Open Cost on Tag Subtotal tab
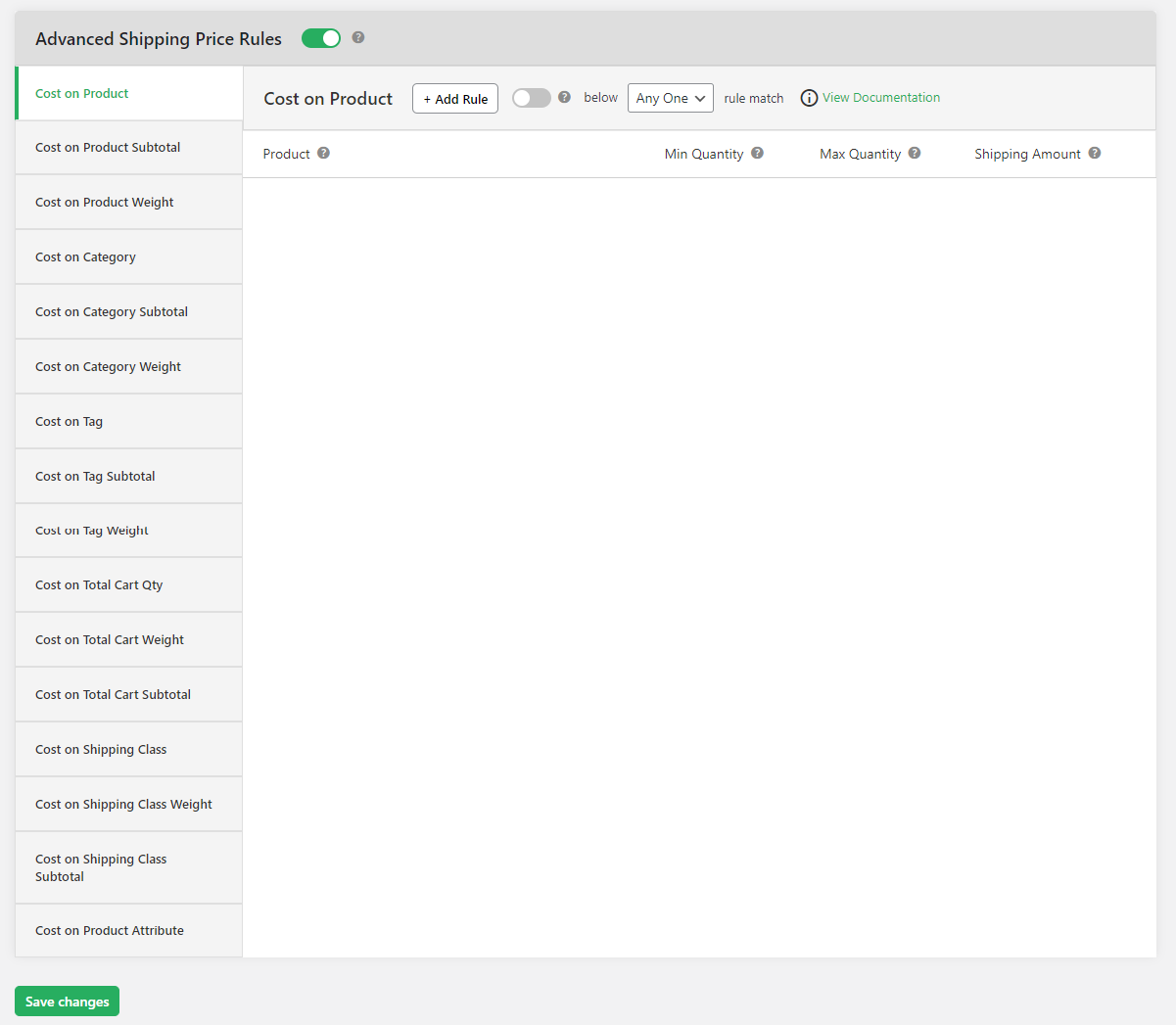The height and width of the screenshot is (1025, 1176). point(129,477)
